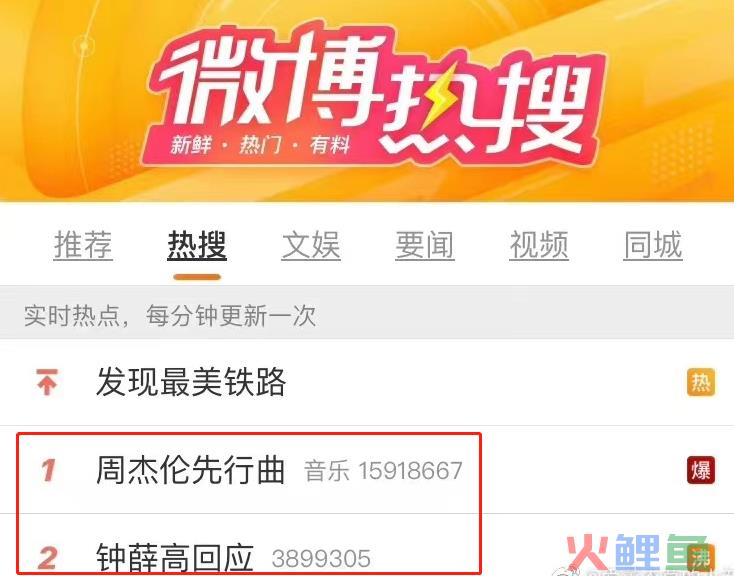The image size is (734, 576).
Task: Open 周杰伦先行曲 trending topic
Action: [x=191, y=470]
